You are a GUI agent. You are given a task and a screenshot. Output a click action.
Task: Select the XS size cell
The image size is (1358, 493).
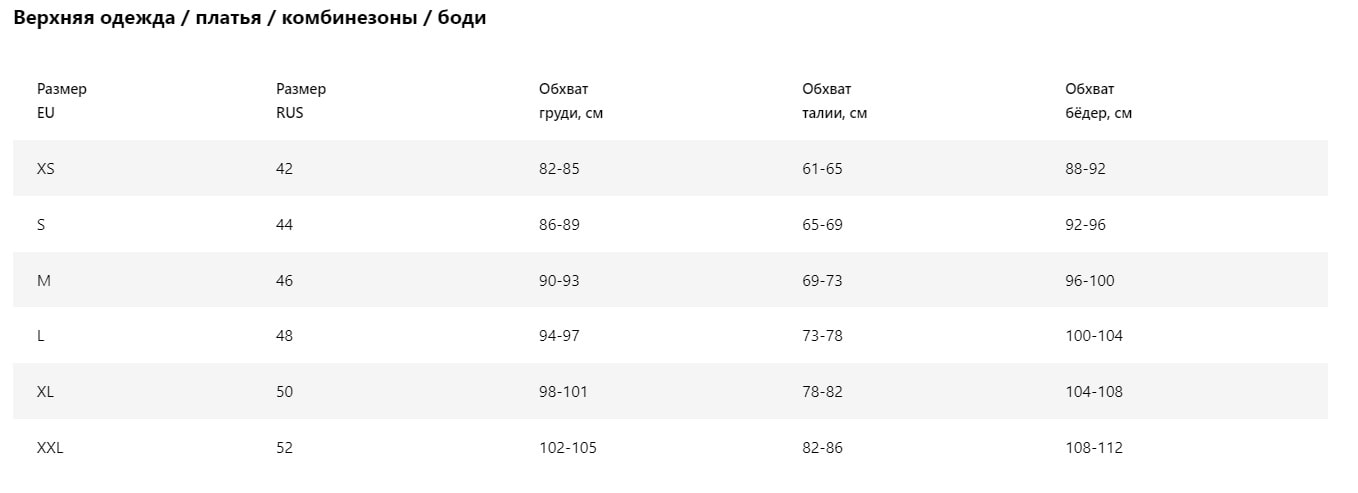[x=46, y=169]
